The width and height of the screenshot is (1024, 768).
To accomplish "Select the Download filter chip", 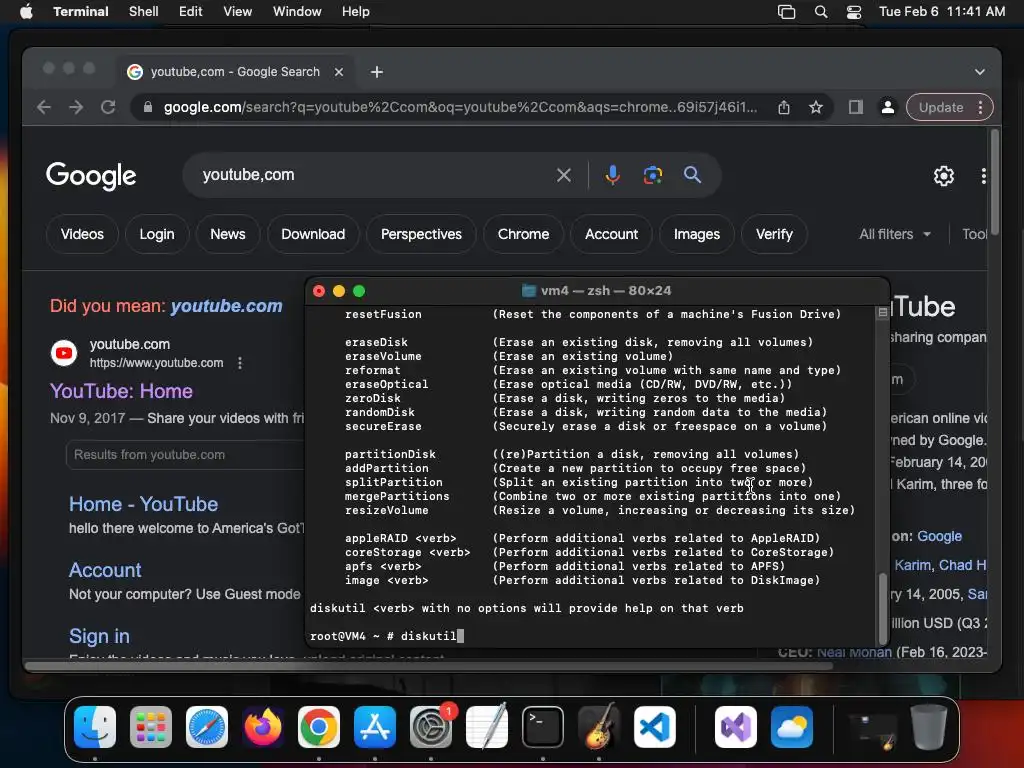I will (x=313, y=234).
